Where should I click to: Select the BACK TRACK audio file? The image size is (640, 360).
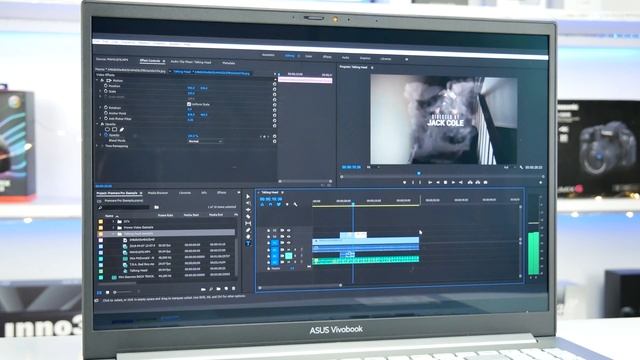pos(136,277)
